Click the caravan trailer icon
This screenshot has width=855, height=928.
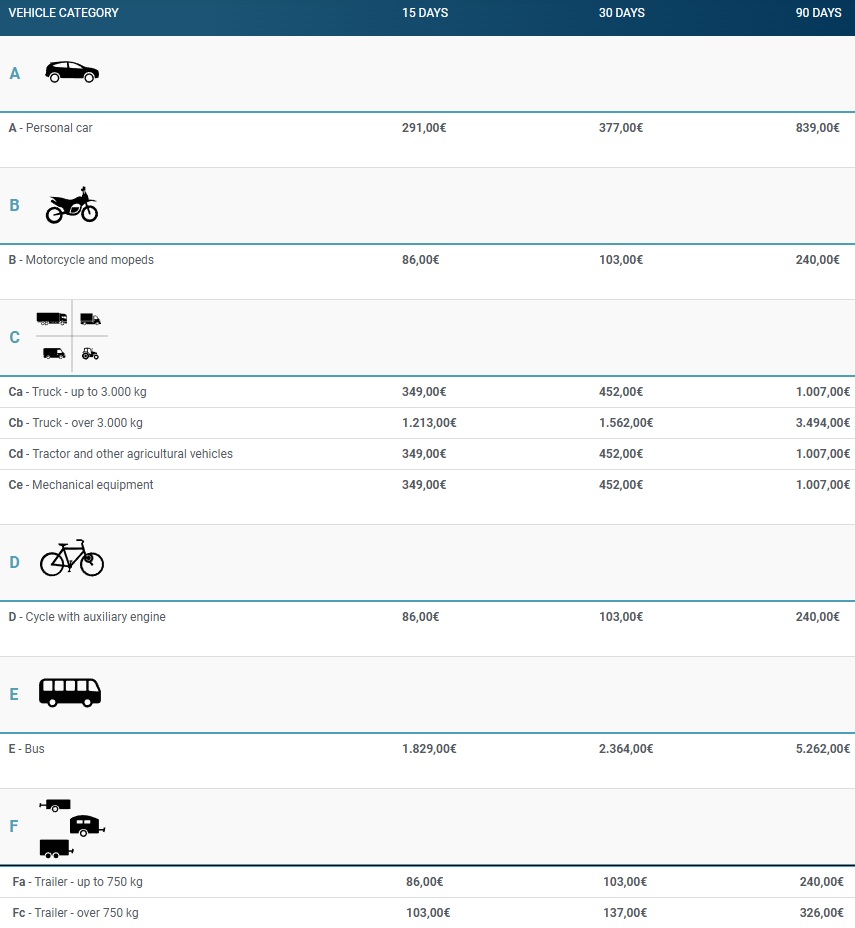[x=86, y=825]
